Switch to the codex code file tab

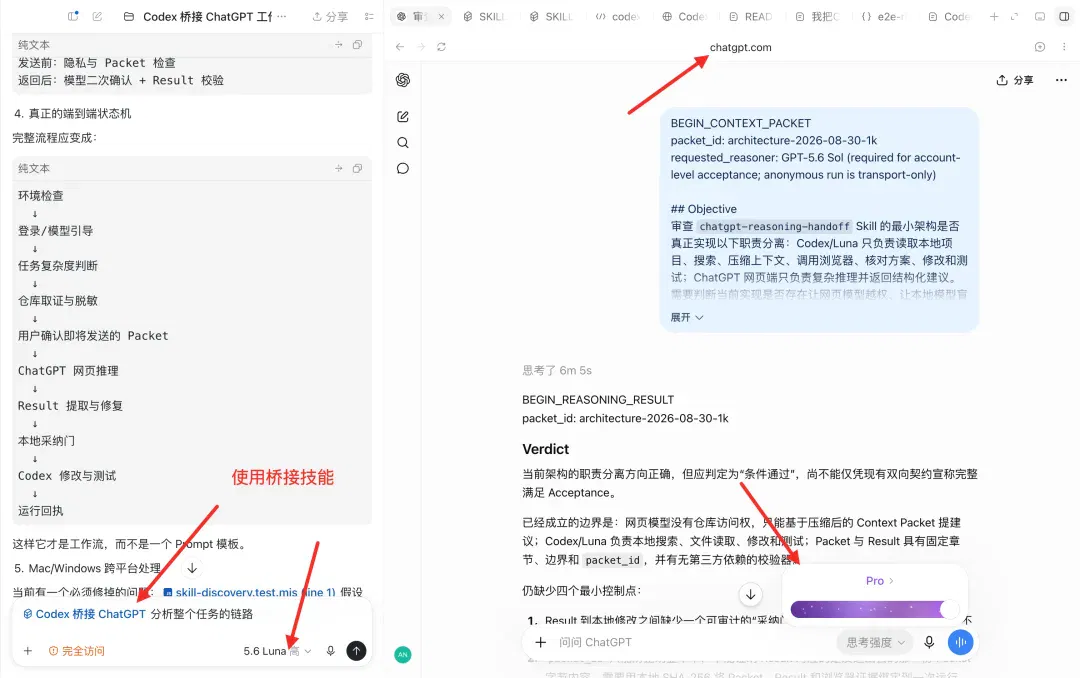coord(618,17)
